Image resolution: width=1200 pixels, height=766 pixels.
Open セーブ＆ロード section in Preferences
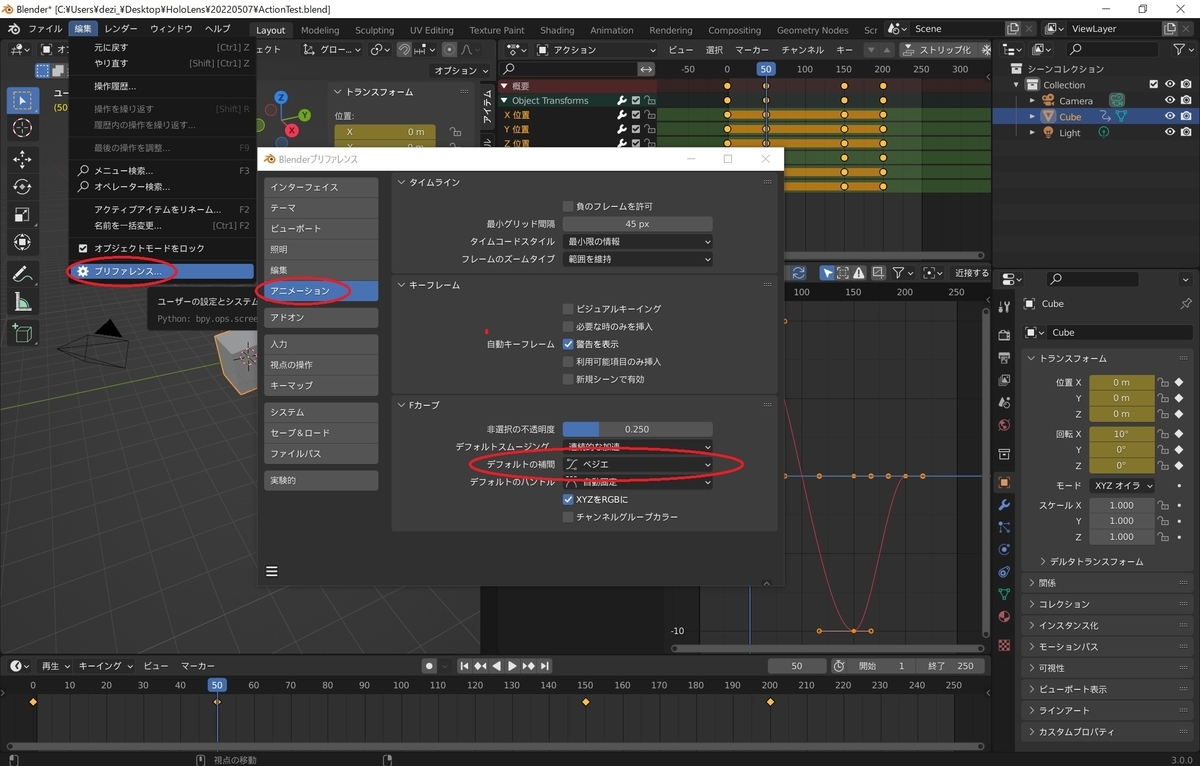coord(321,433)
